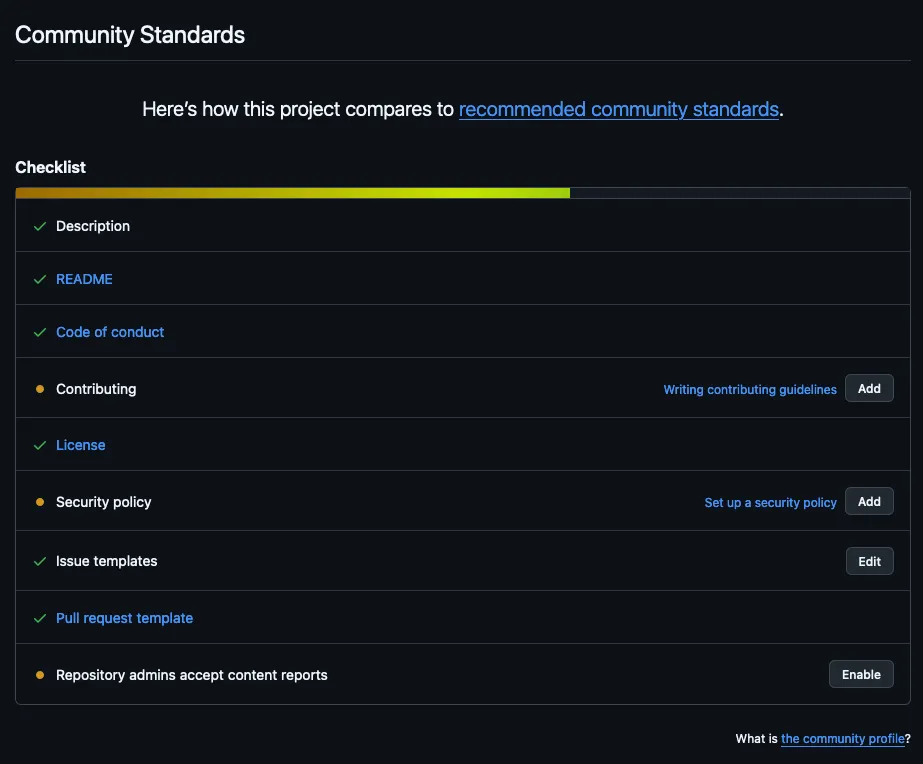
Task: Edit the Issue templates
Action: tap(869, 561)
